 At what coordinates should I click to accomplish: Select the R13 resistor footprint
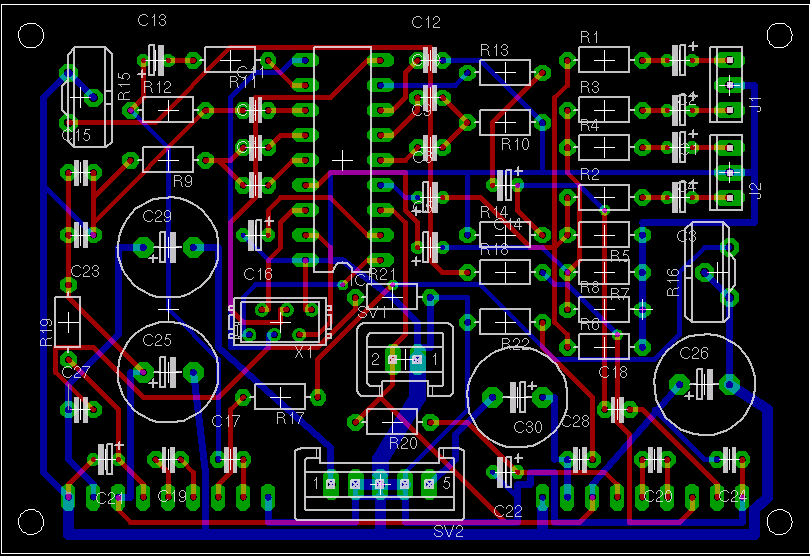[x=504, y=72]
